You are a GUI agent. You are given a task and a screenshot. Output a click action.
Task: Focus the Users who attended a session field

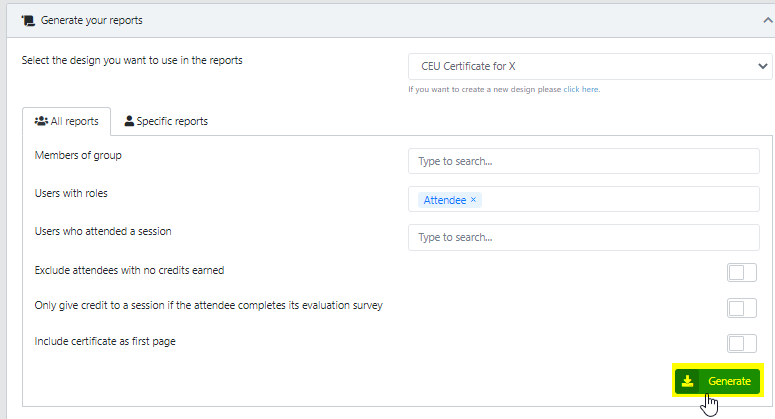point(583,237)
